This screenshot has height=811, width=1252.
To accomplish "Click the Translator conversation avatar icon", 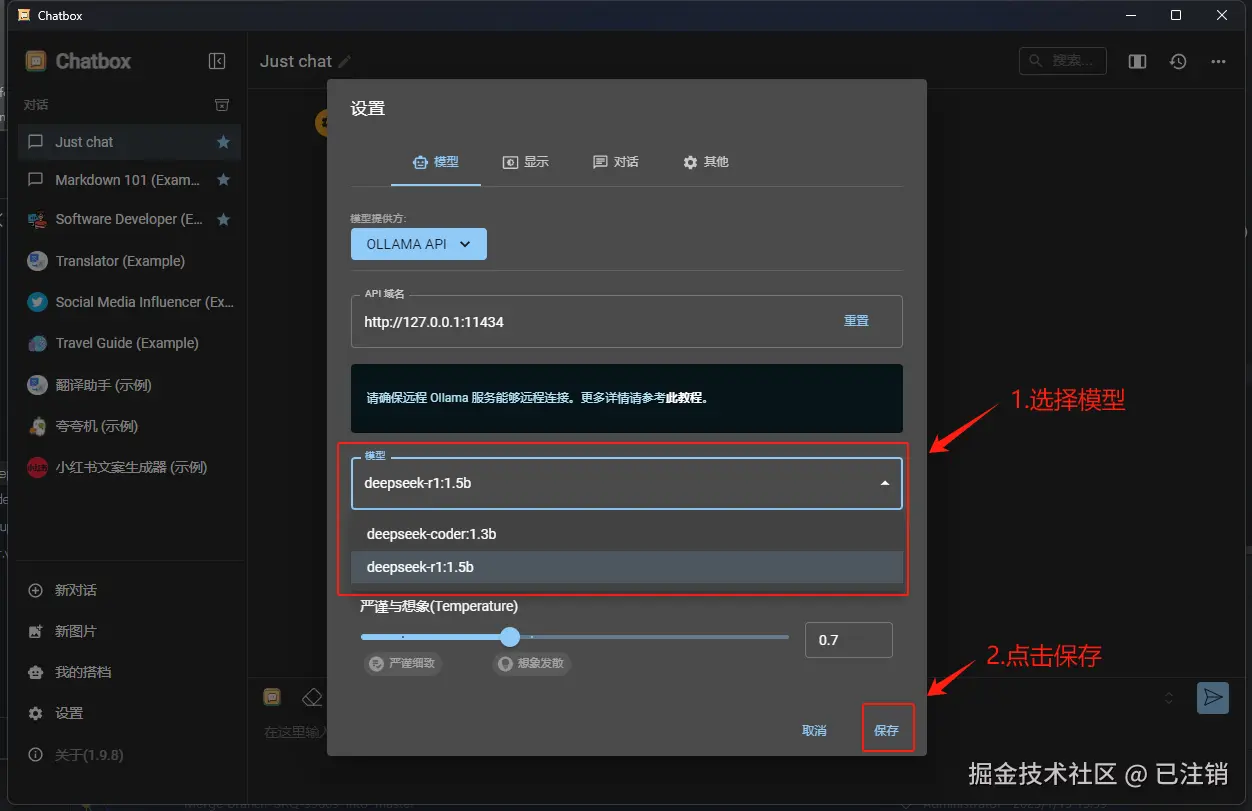I will 37,261.
